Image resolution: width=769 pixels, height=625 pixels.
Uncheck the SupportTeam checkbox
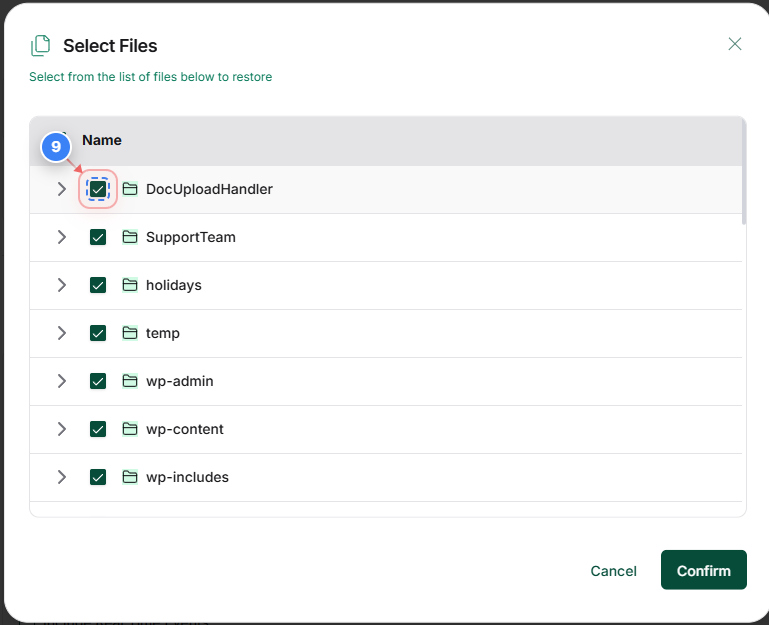pyautogui.click(x=98, y=237)
